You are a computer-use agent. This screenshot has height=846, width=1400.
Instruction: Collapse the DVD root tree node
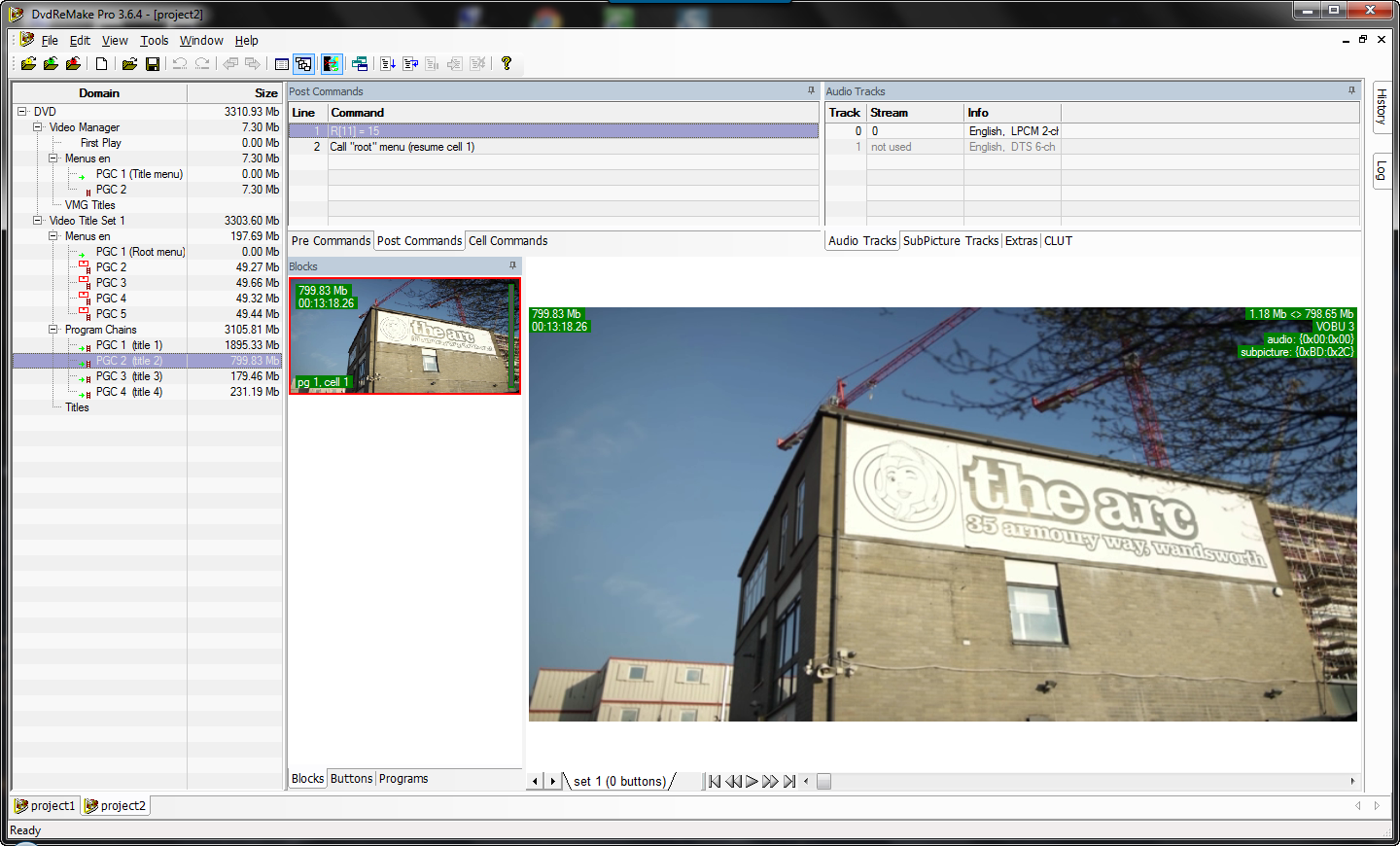tap(21, 112)
